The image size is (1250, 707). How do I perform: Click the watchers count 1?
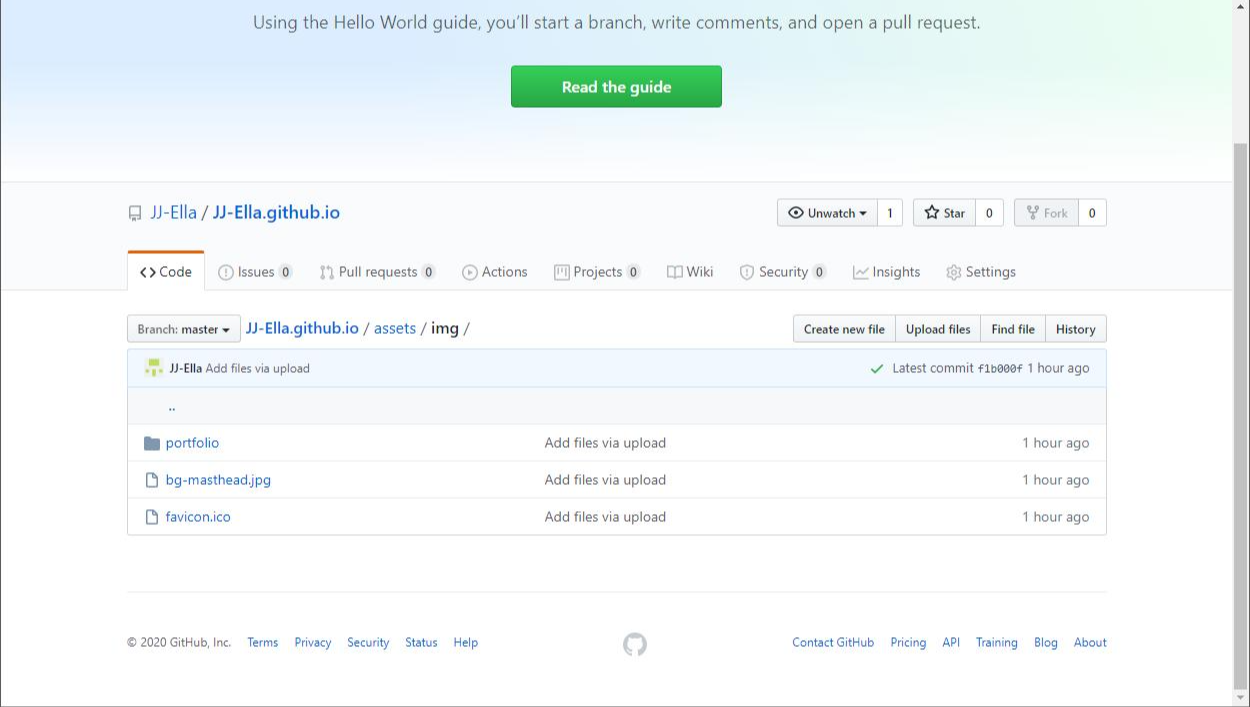(890, 213)
